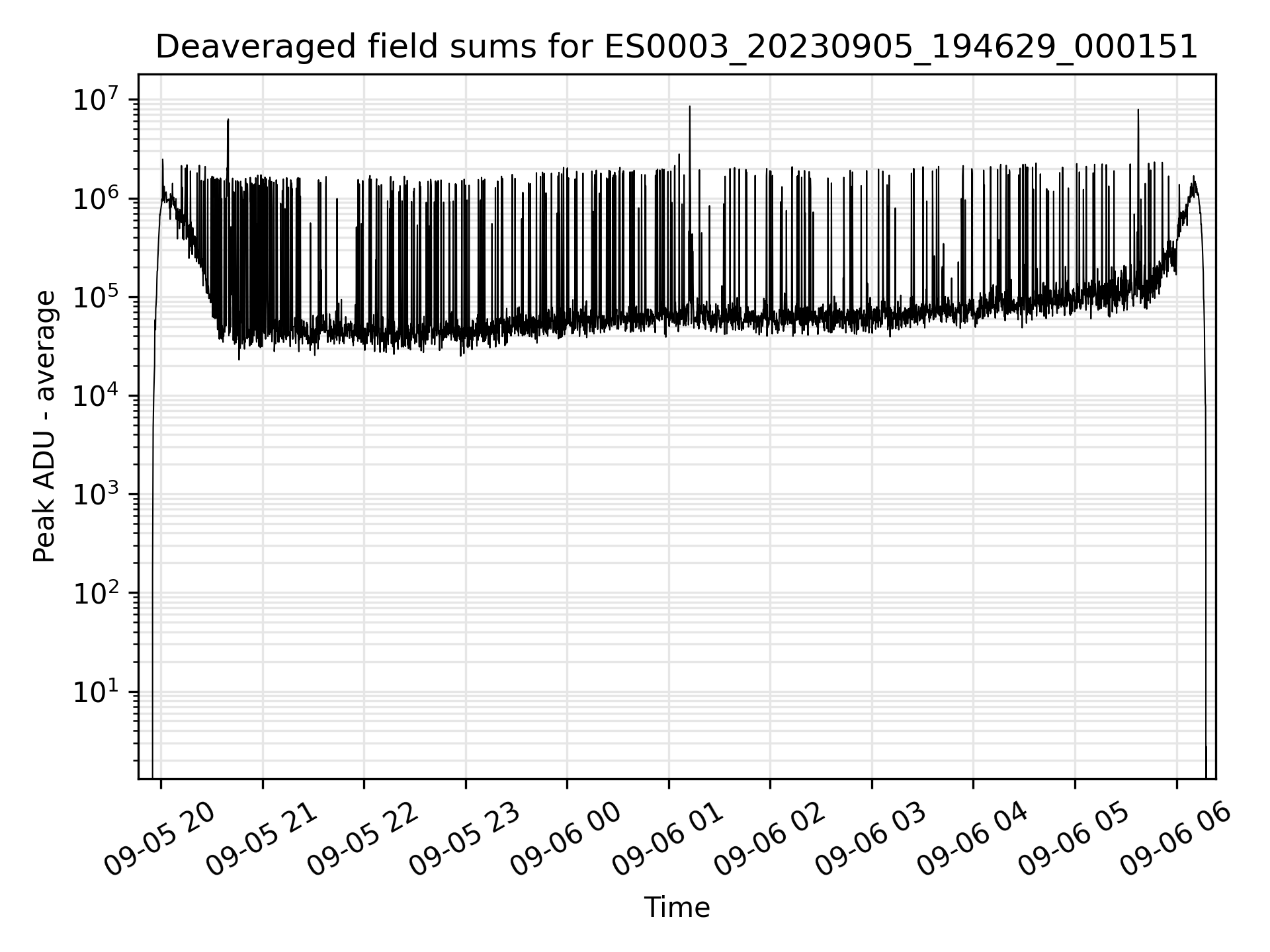Click the x tick label '09-06 06'
The height and width of the screenshot is (952, 1270).
(x=1175, y=838)
